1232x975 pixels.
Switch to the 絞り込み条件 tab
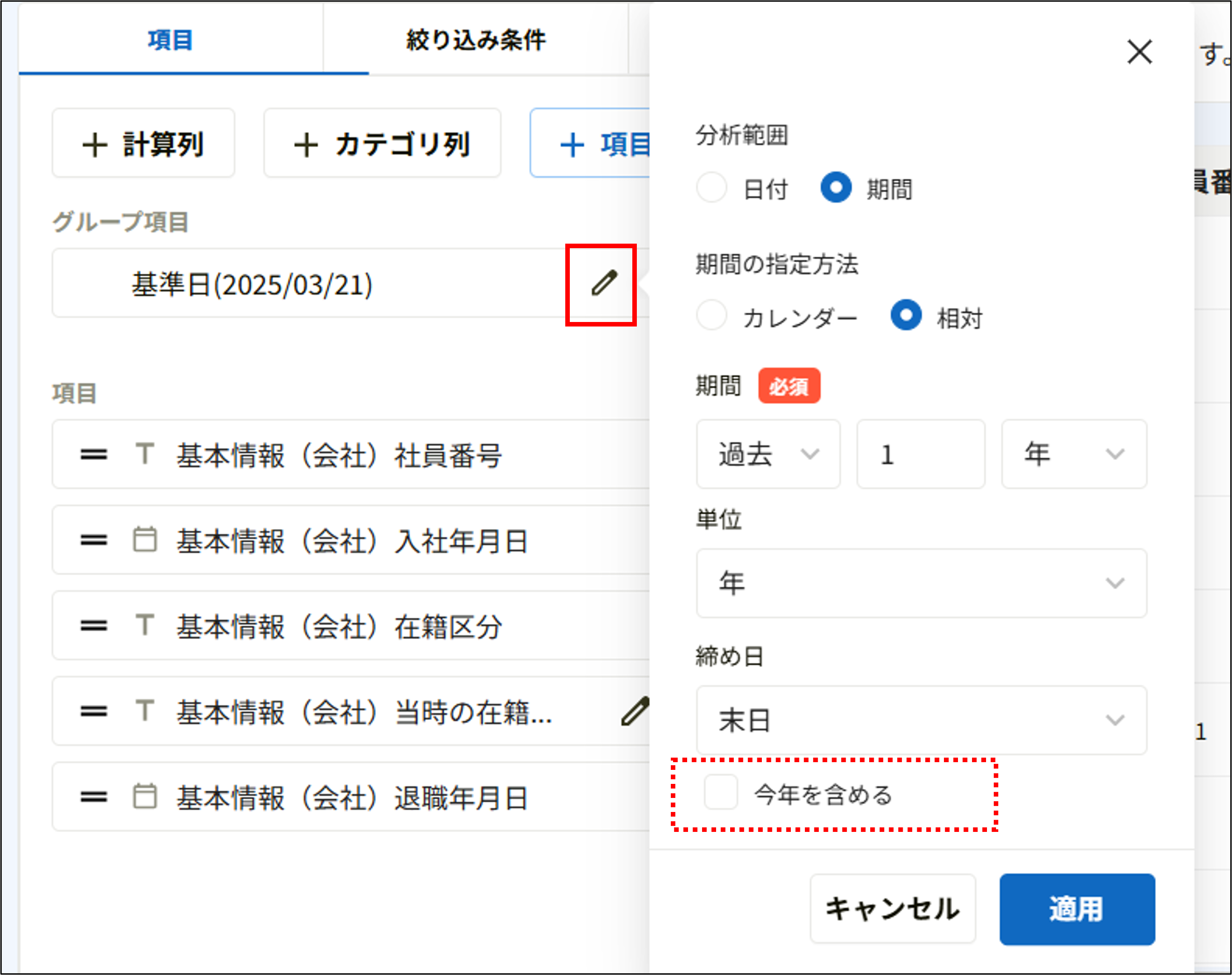point(476,40)
